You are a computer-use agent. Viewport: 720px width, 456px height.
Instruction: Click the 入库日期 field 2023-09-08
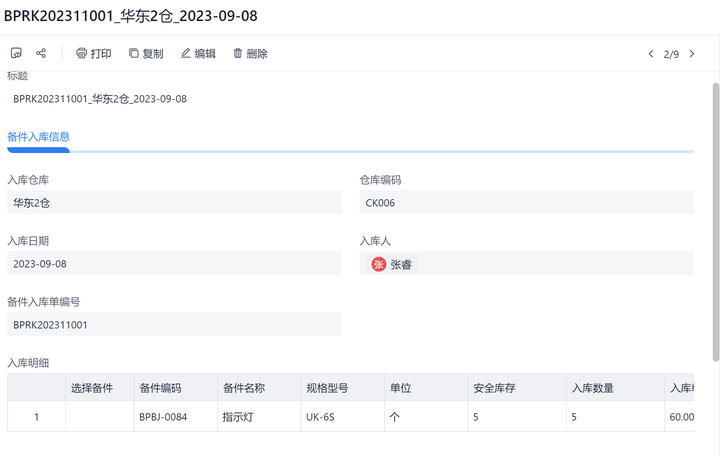pos(174,264)
